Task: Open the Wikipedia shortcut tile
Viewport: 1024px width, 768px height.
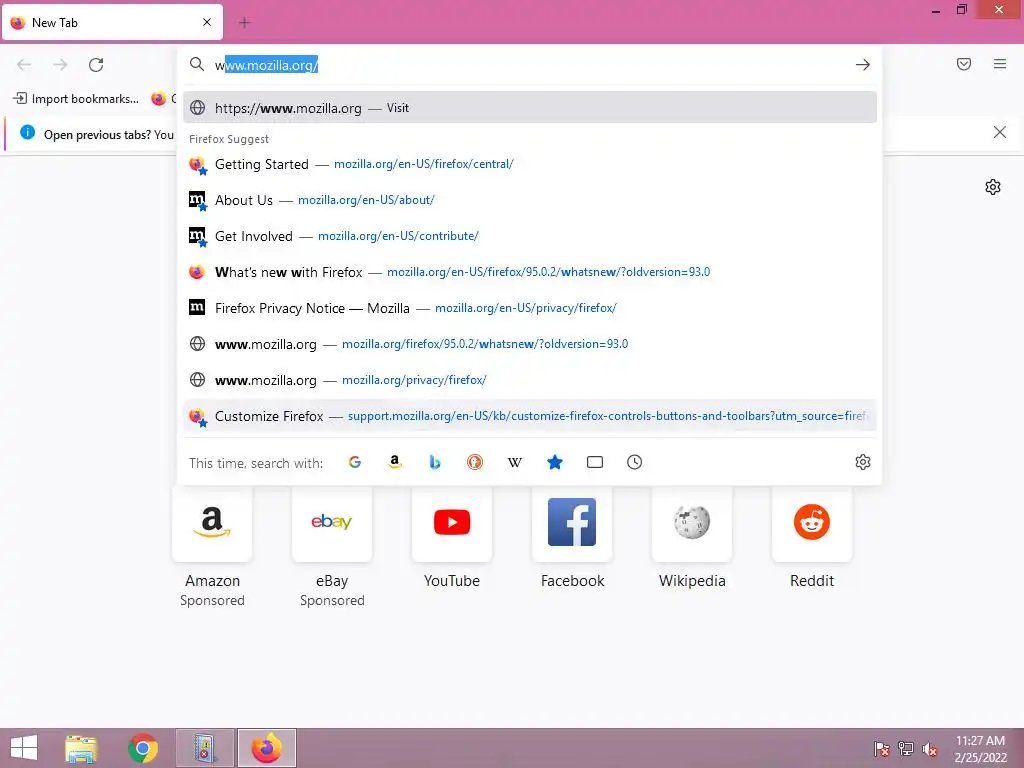Action: [692, 522]
